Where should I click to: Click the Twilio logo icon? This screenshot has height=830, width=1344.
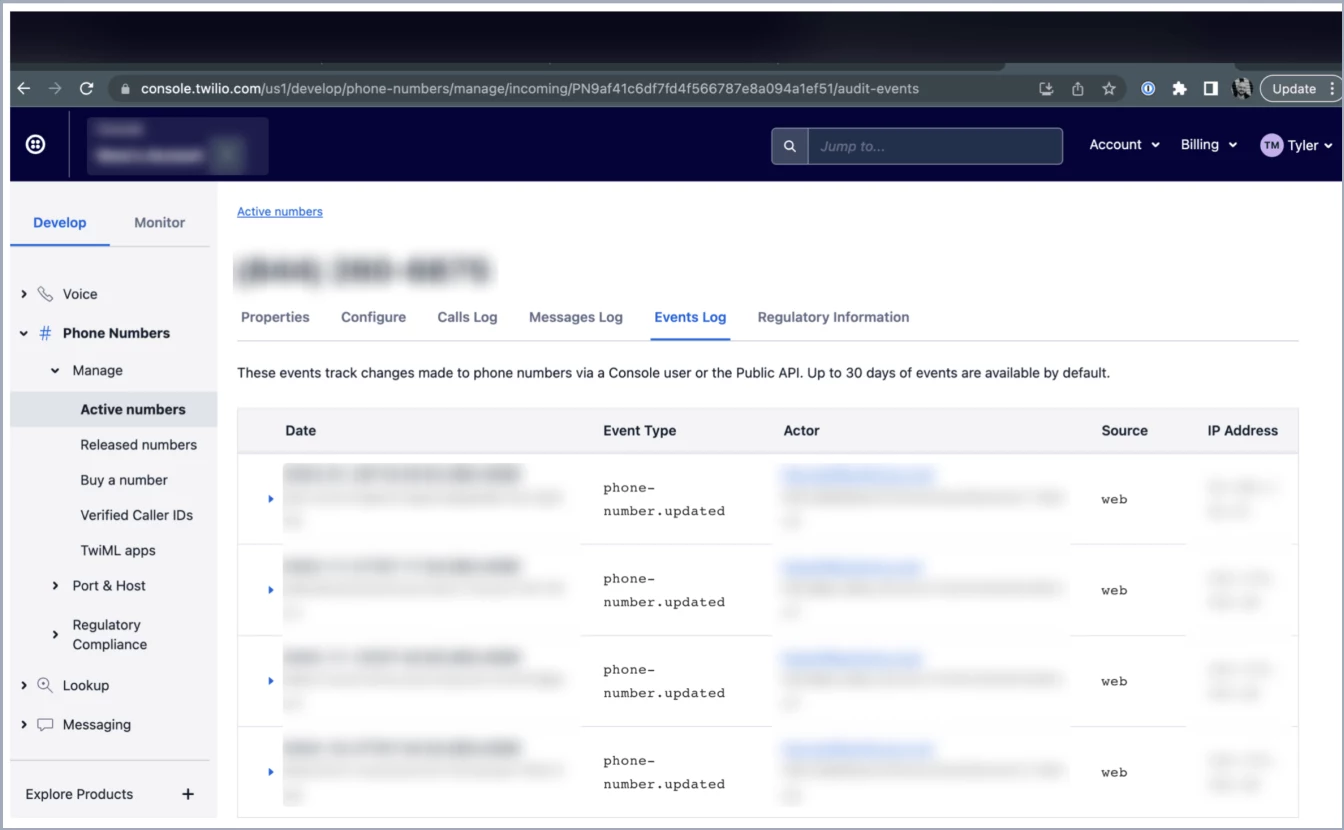click(35, 145)
